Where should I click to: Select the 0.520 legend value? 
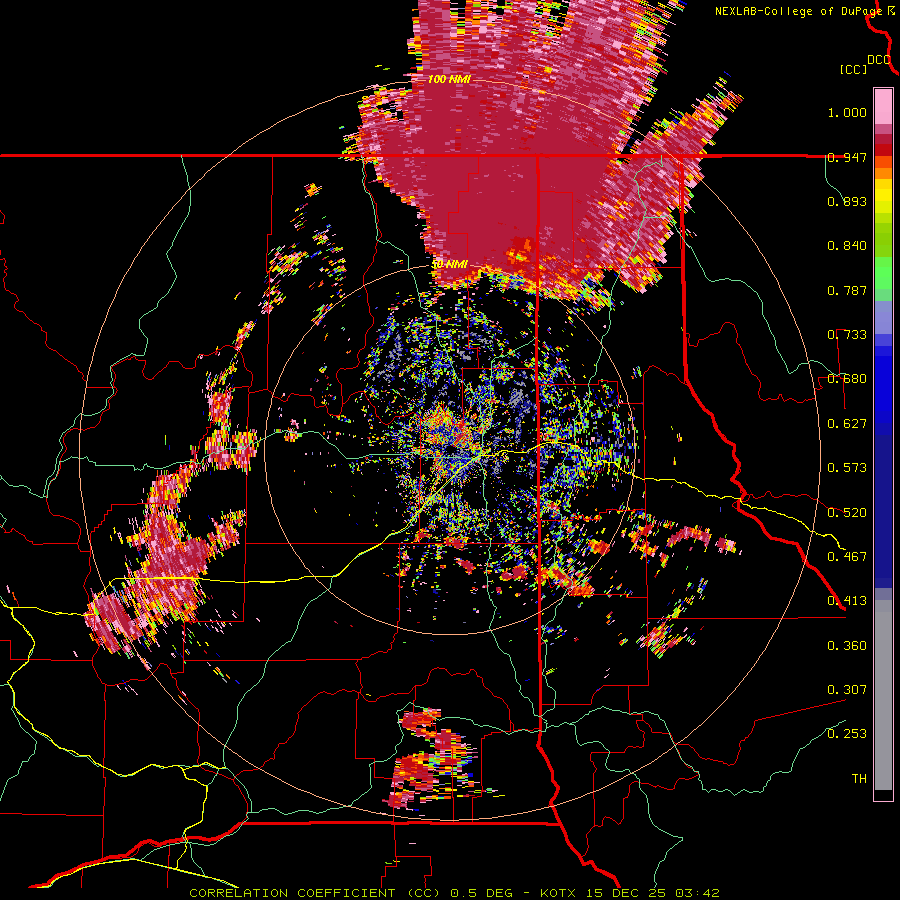coord(847,513)
